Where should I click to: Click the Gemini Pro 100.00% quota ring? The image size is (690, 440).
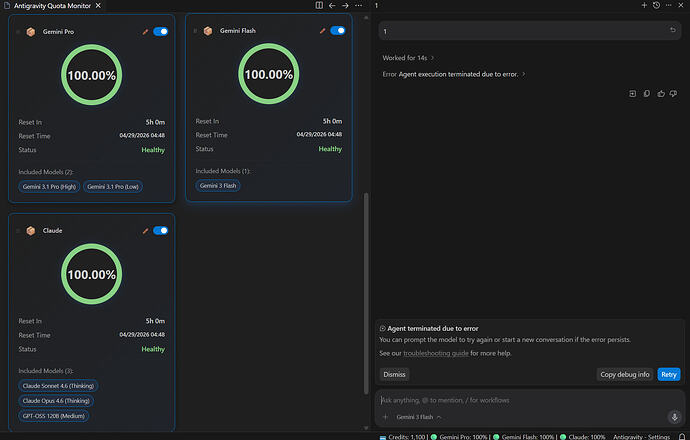(x=92, y=75)
